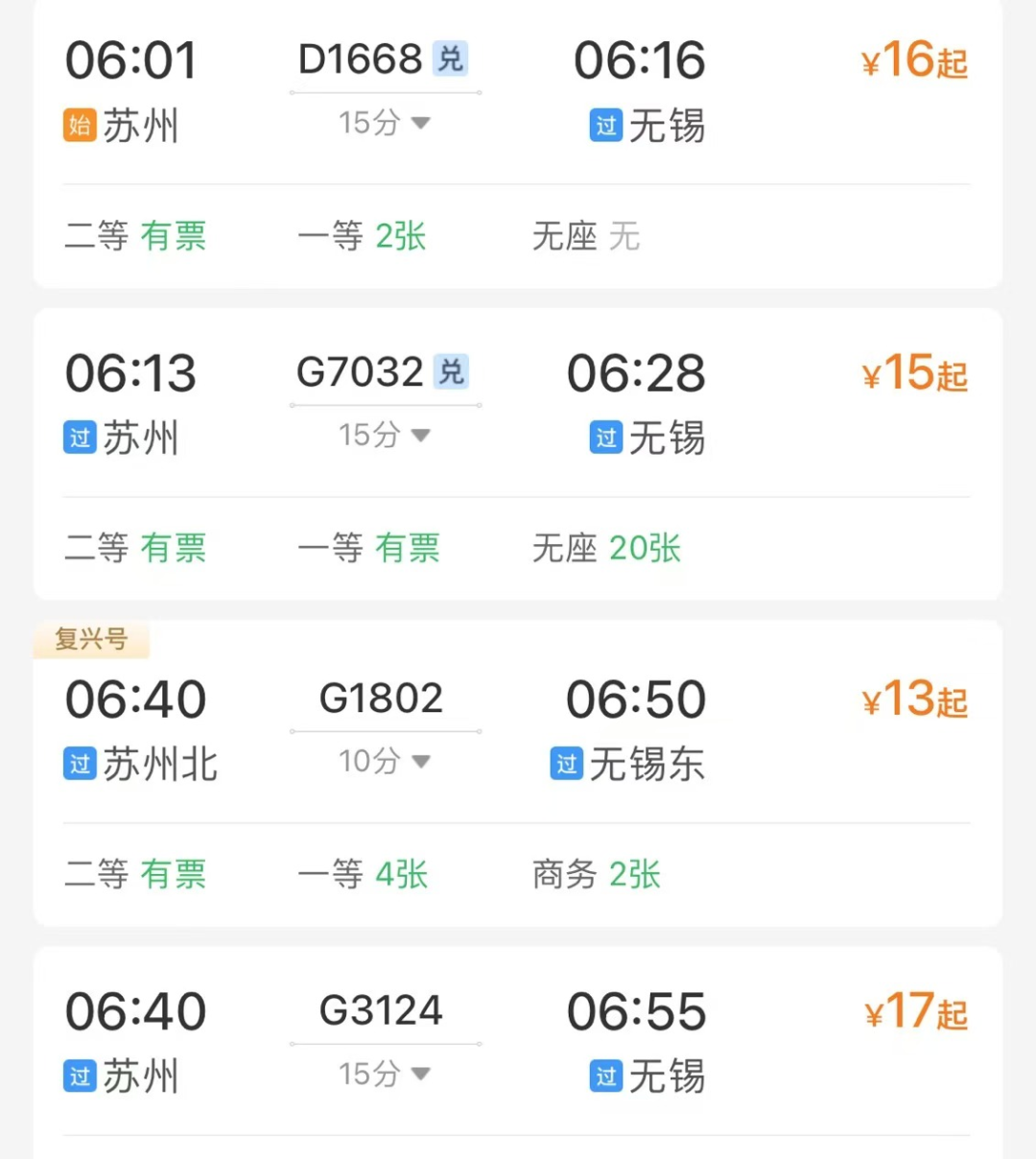Choose 一等 4张 on G1802
This screenshot has height=1159, width=1036.
point(363,875)
